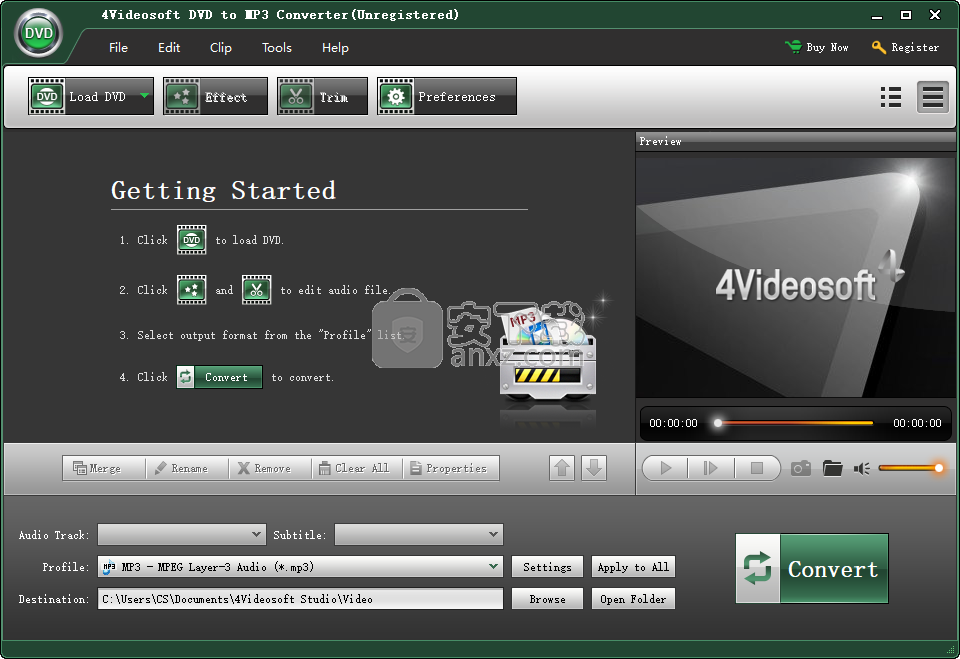Viewport: 960px width, 659px height.
Task: Click the DVD logo in the top-left corner
Action: coord(39,33)
